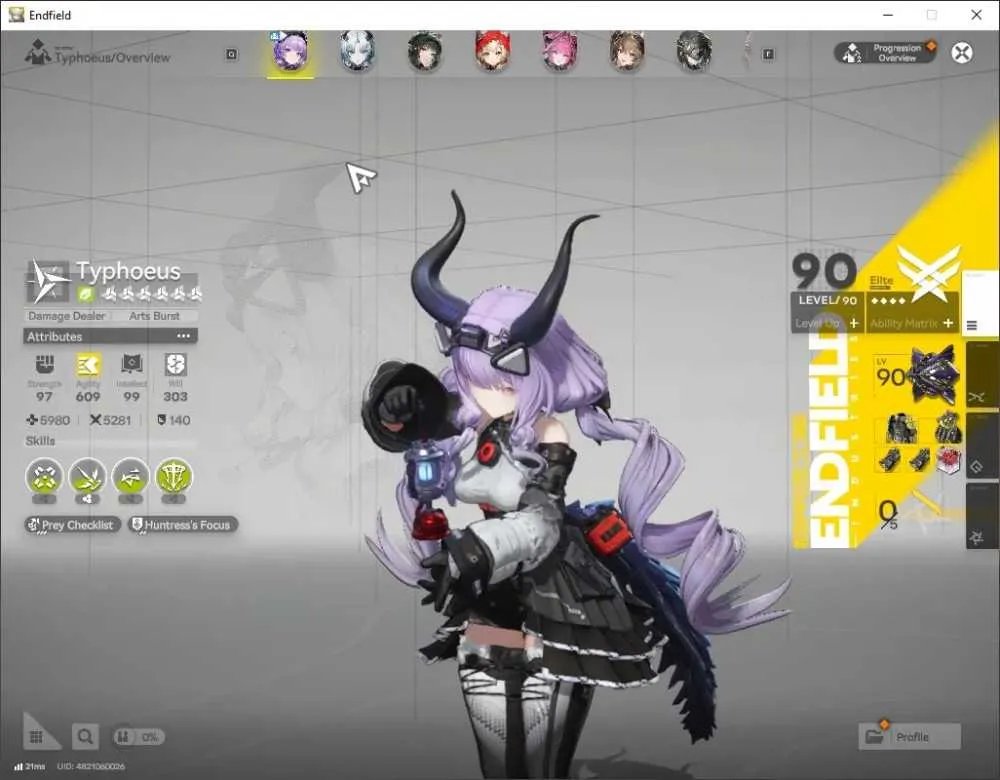The width and height of the screenshot is (1000, 780).
Task: Click the highlighted Agility icon
Action: point(88,365)
